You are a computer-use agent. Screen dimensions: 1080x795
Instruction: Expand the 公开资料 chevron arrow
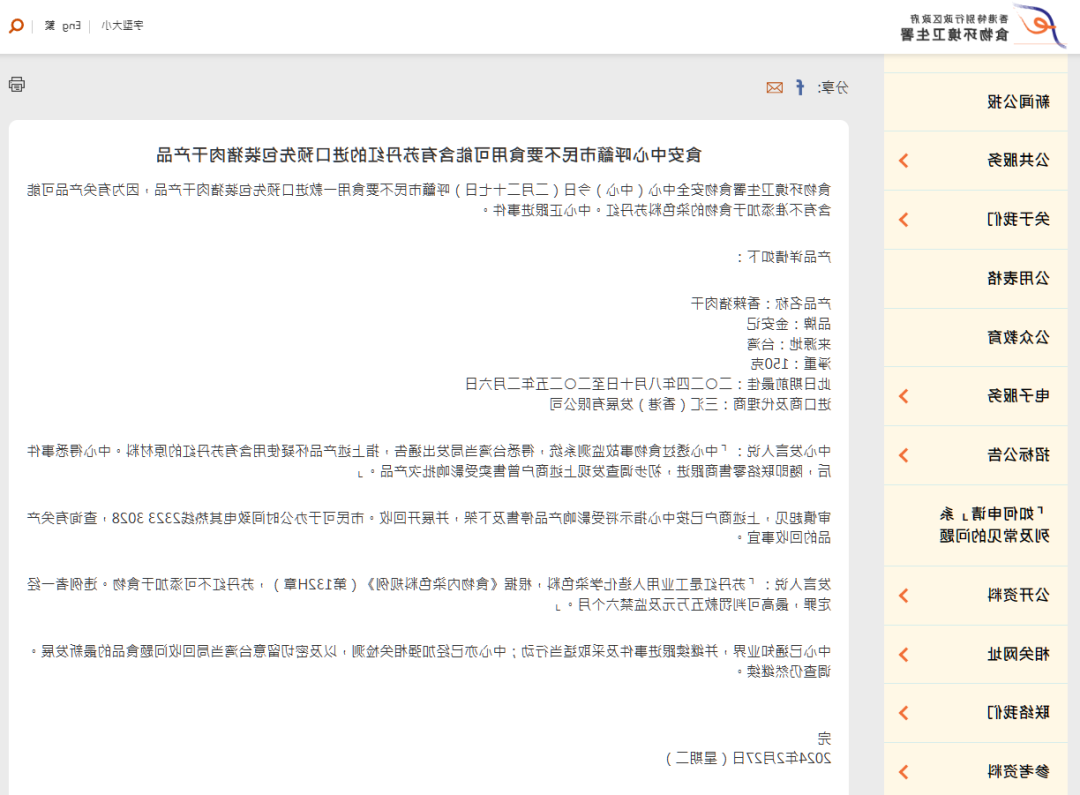pyautogui.click(x=903, y=596)
